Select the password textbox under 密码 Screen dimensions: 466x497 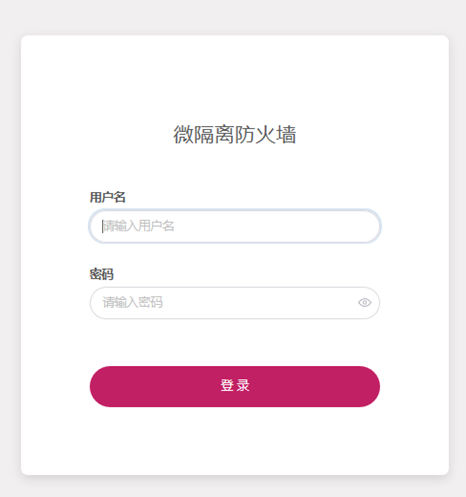point(235,303)
